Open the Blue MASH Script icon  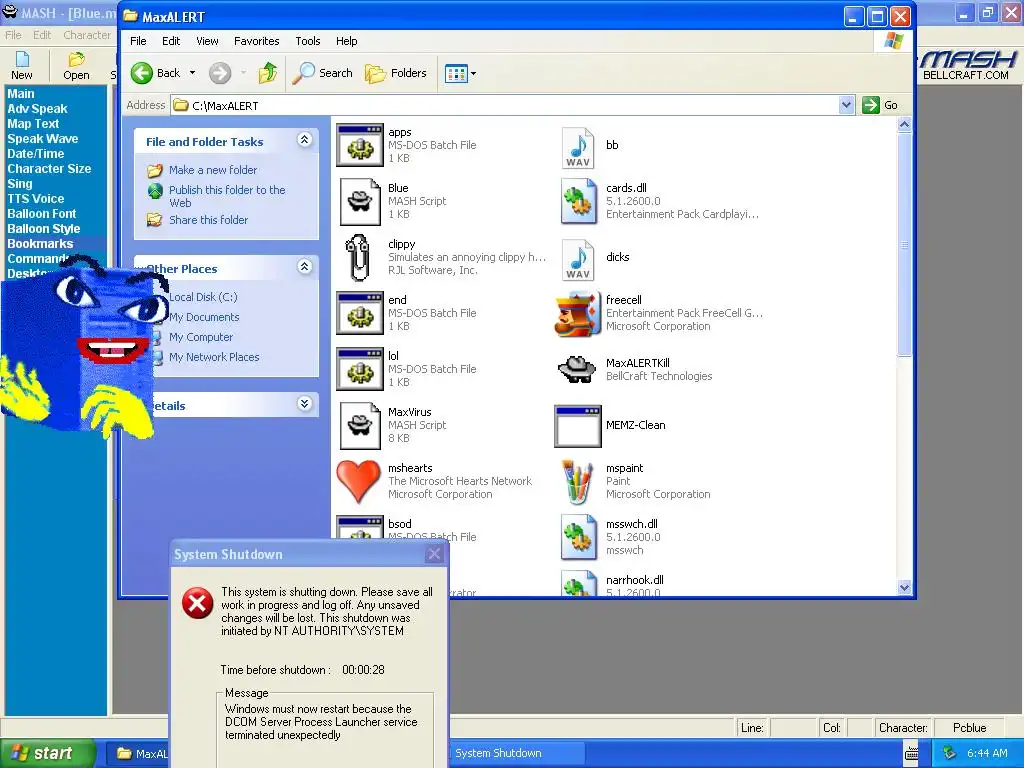(359, 201)
